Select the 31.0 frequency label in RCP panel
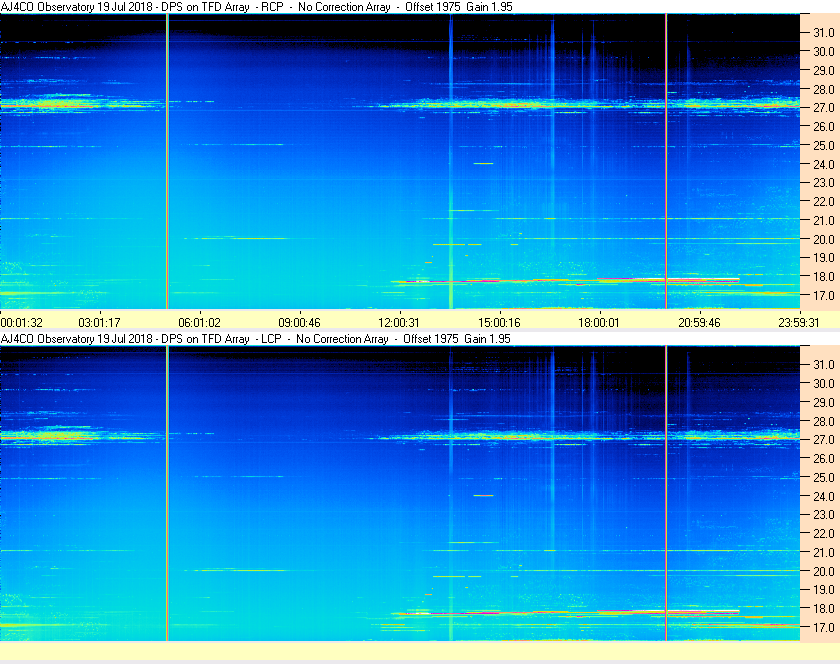 click(x=824, y=33)
